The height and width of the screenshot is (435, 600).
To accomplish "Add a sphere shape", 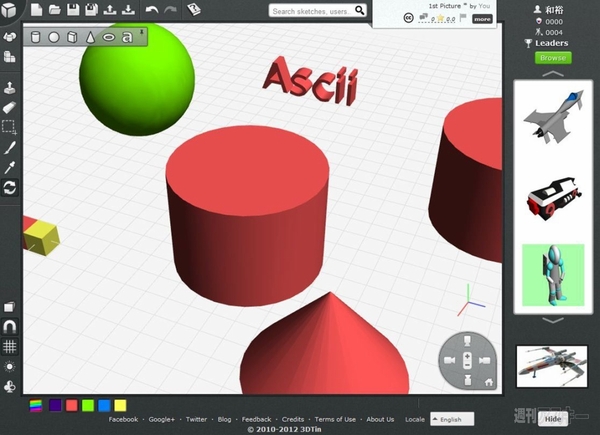I will click(x=54, y=37).
